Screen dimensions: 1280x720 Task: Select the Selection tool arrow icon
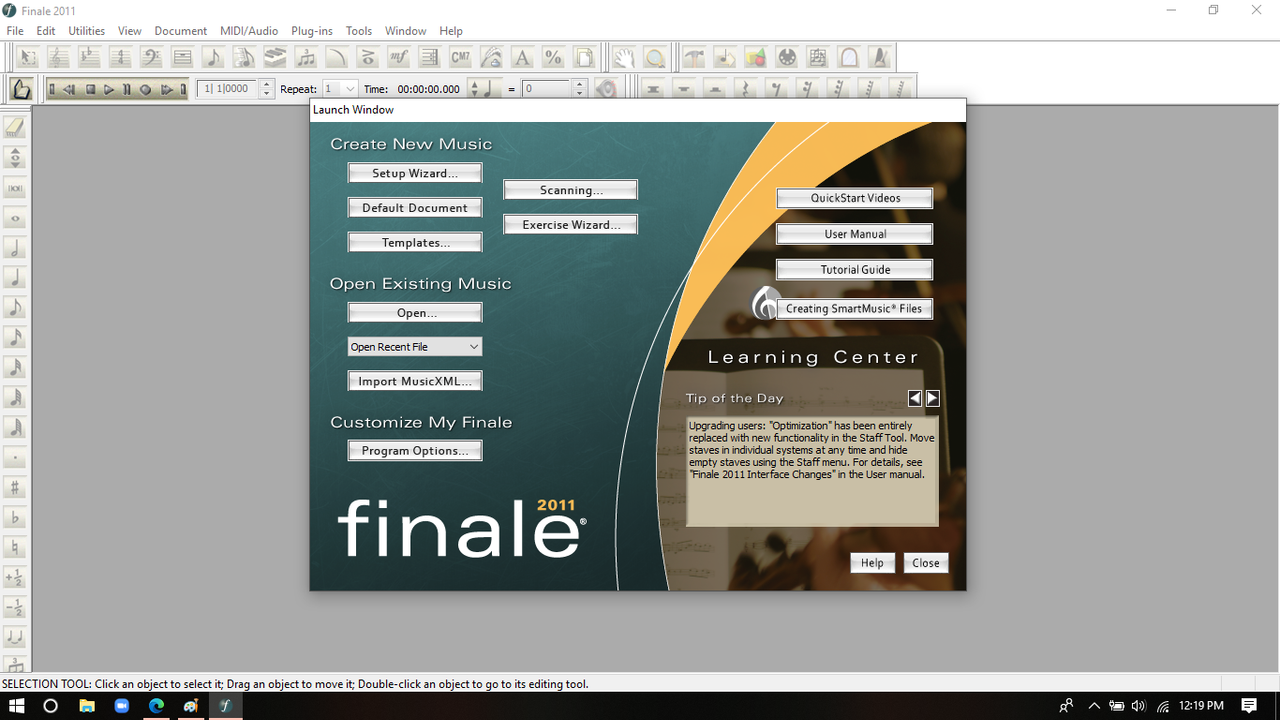coord(27,57)
